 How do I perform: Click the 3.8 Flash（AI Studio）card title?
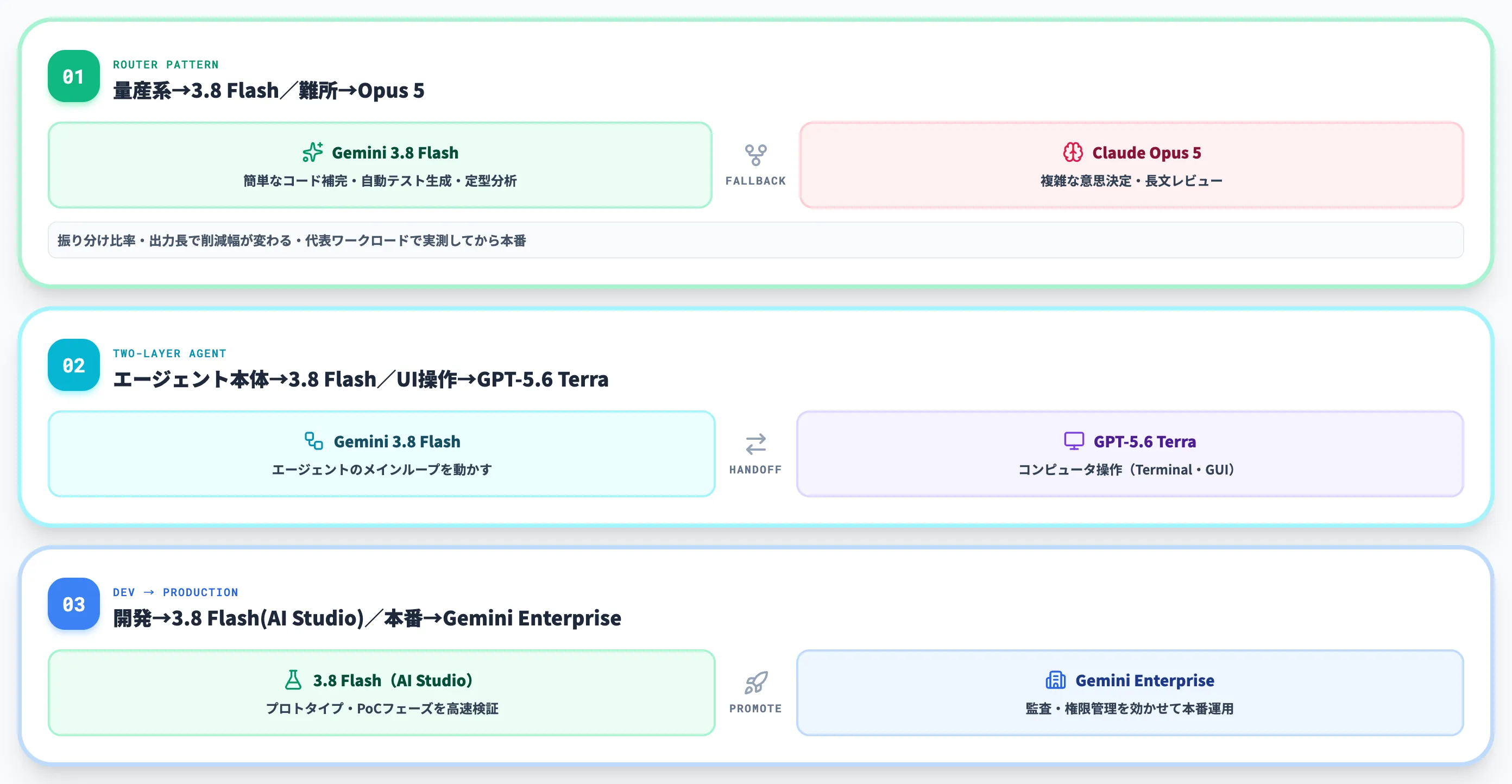393,680
